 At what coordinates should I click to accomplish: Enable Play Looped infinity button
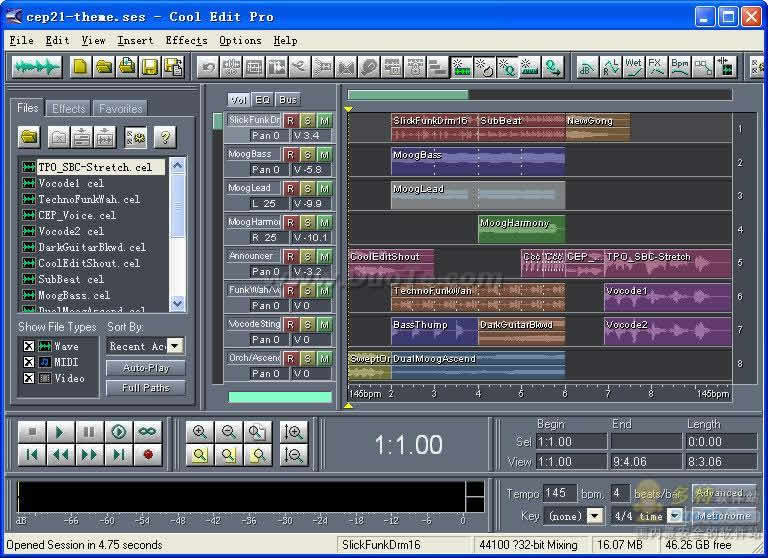point(147,432)
